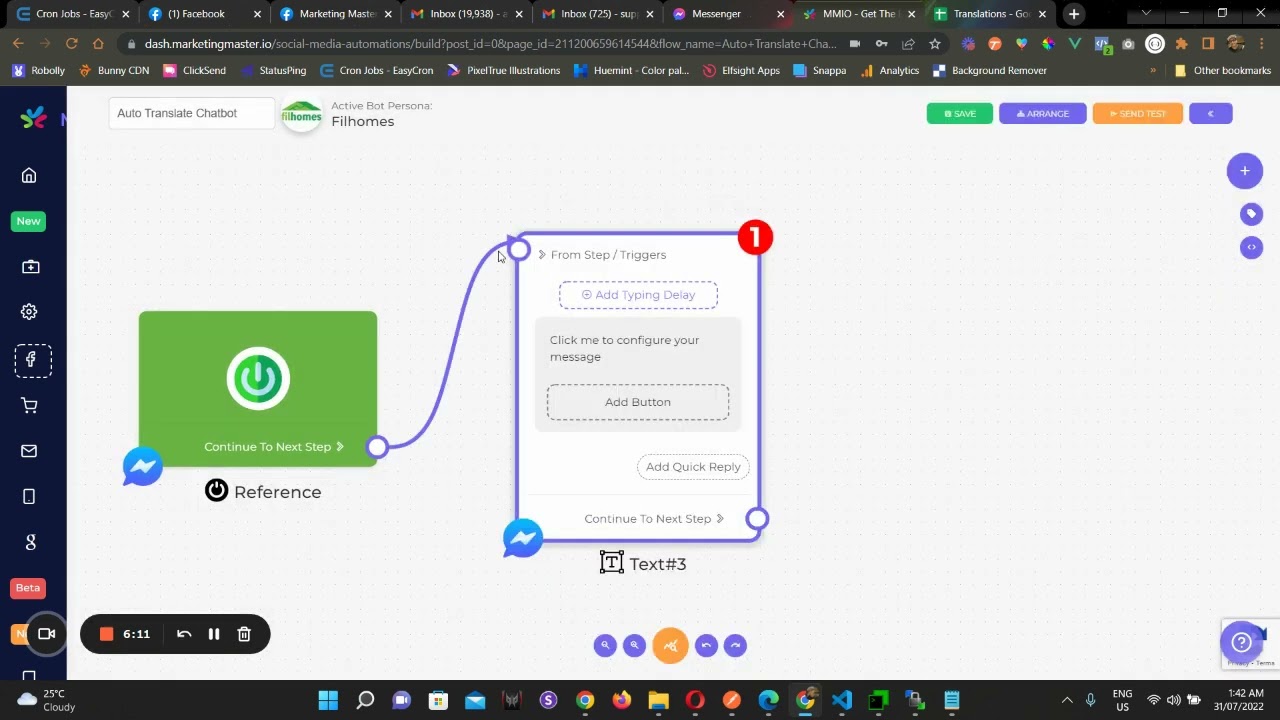Click the orange center-view button in the bottom toolbar
The height and width of the screenshot is (720, 1280).
(x=670, y=646)
